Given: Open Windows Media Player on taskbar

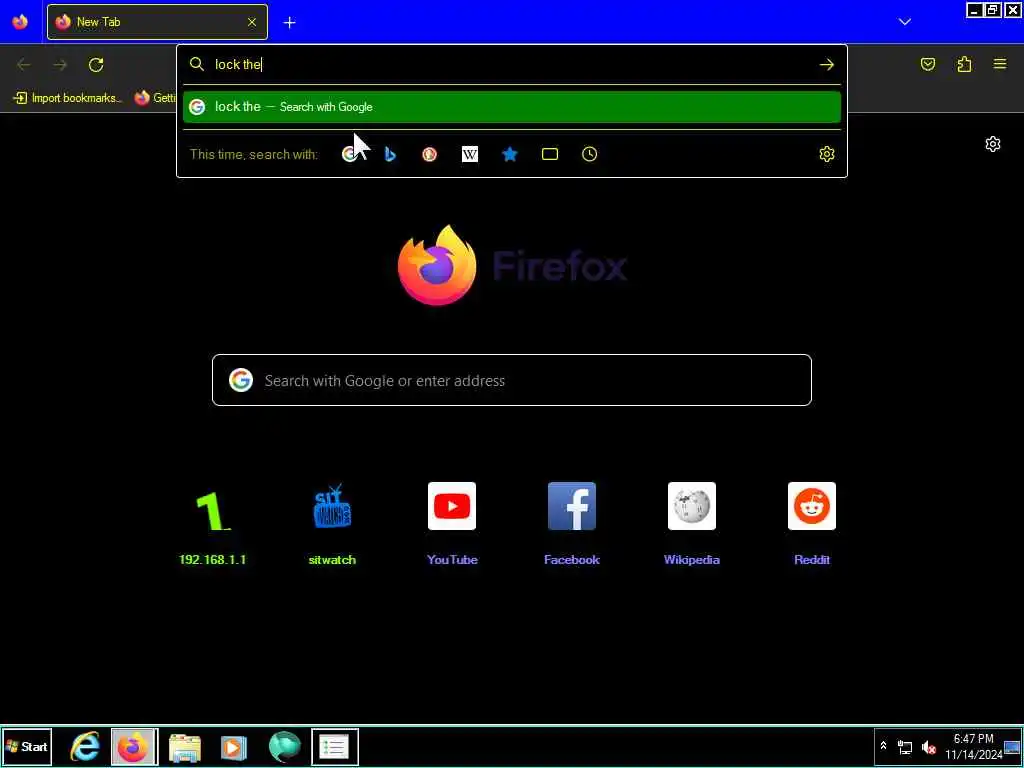Looking at the screenshot, I should tap(234, 747).
